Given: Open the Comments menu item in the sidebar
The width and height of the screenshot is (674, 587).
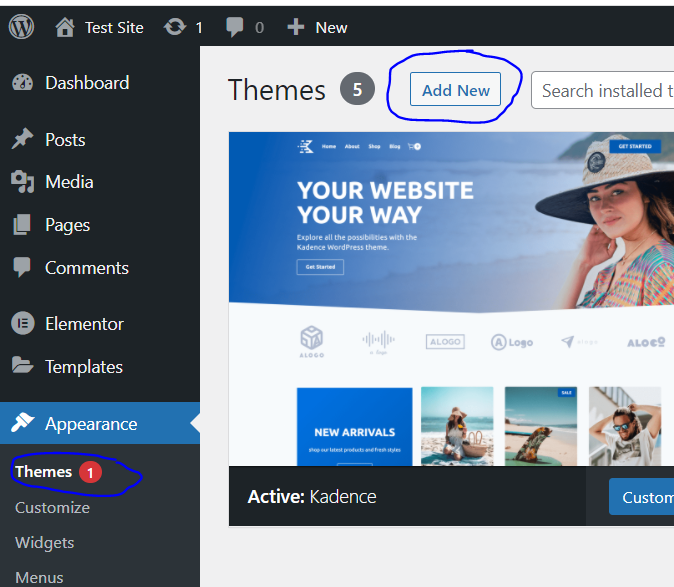Looking at the screenshot, I should click(87, 268).
